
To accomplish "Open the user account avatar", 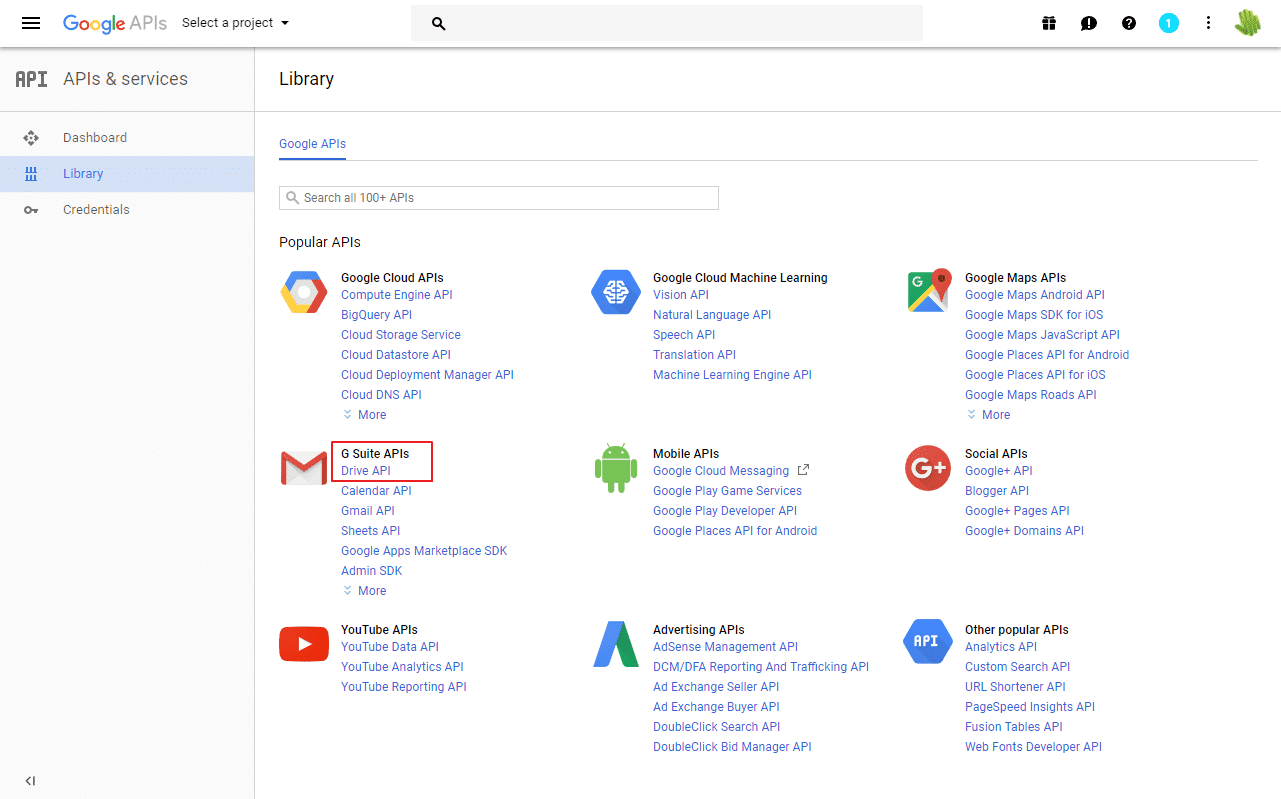I will pyautogui.click(x=1248, y=23).
